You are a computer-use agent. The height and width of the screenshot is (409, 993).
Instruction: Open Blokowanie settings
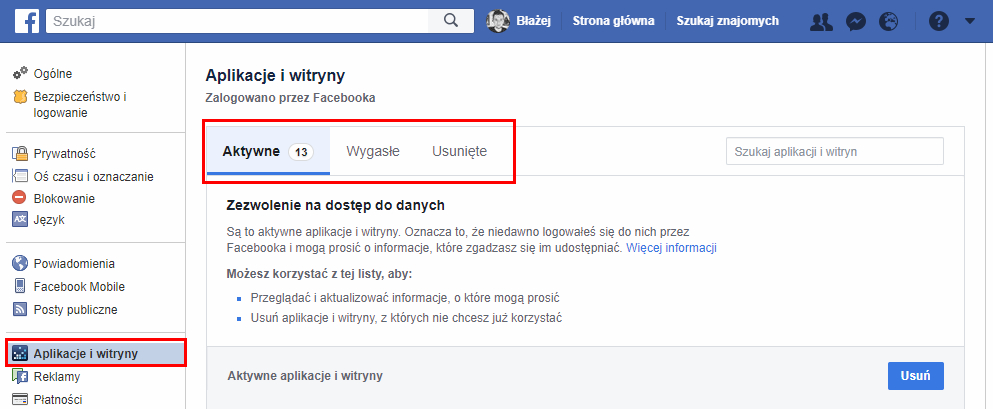click(64, 198)
